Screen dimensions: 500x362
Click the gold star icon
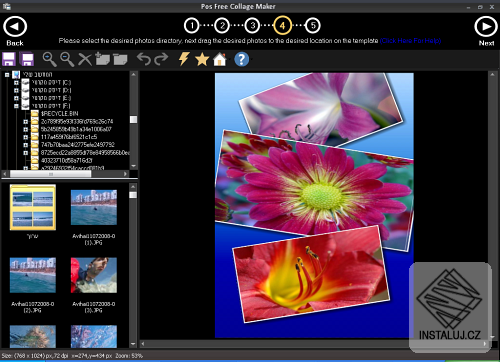[202, 59]
